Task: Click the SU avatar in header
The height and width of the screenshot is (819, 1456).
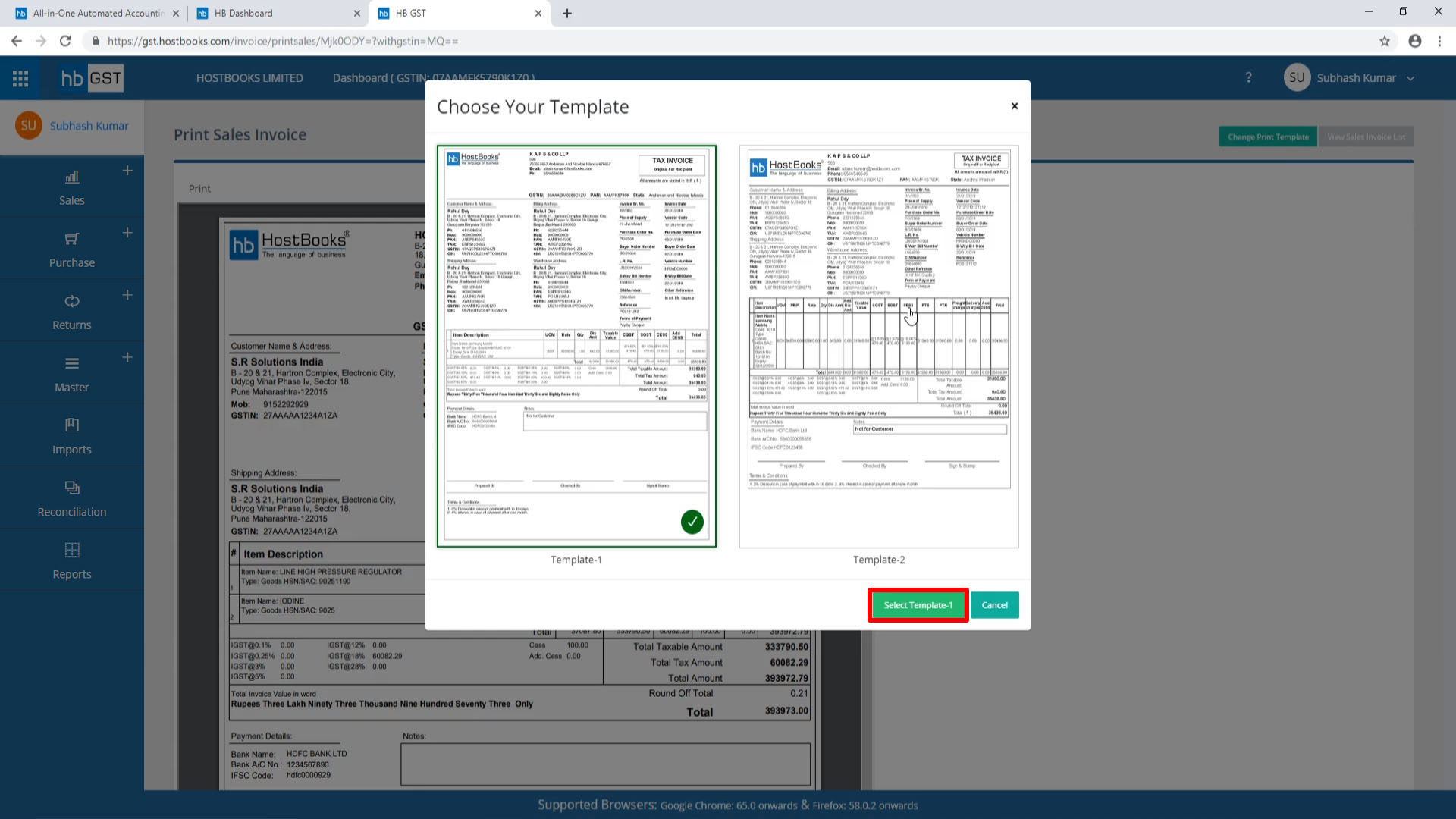Action: [1297, 77]
